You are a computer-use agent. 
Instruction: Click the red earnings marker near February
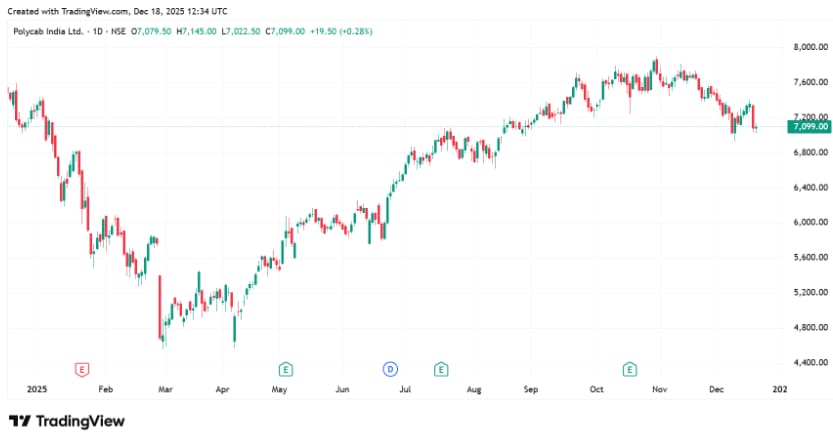[83, 370]
